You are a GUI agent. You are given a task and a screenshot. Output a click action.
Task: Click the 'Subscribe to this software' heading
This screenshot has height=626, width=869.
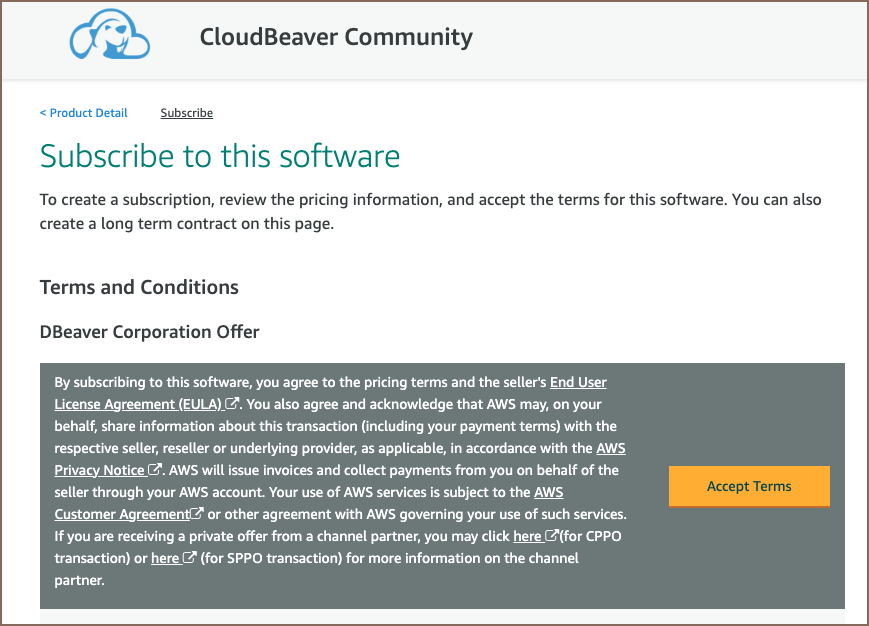pyautogui.click(x=220, y=156)
